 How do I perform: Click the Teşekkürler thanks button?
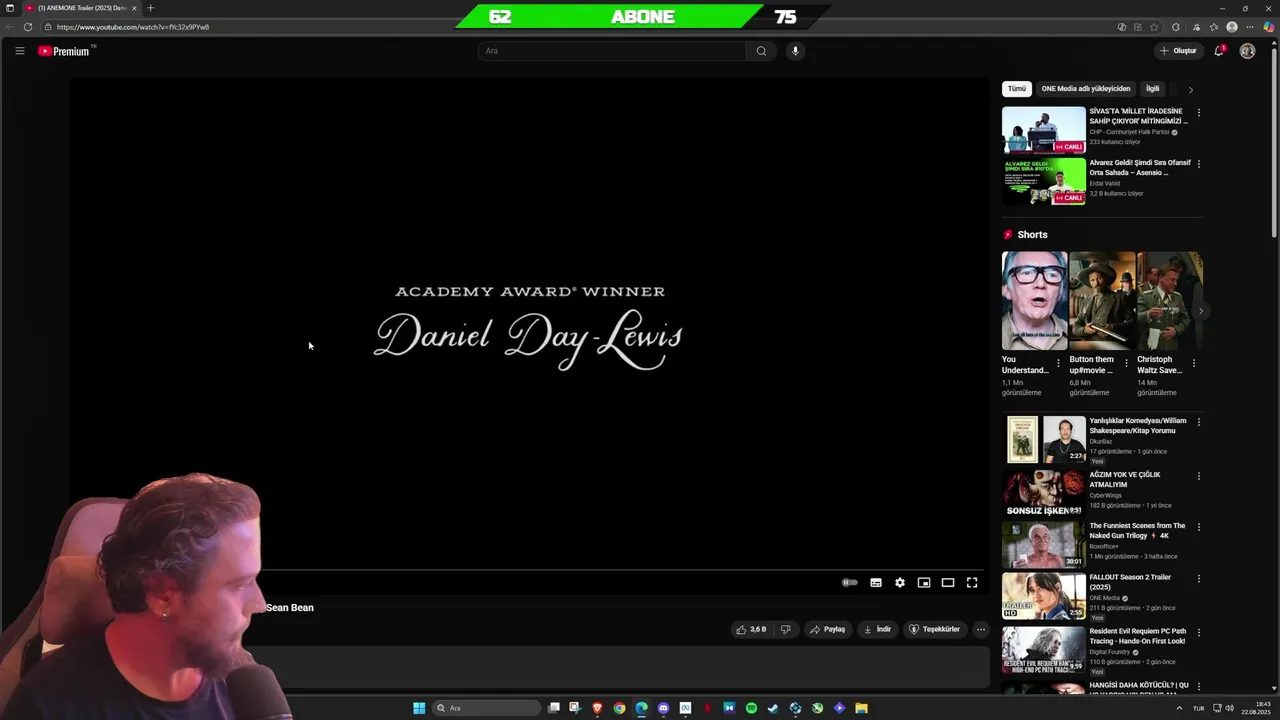point(934,629)
